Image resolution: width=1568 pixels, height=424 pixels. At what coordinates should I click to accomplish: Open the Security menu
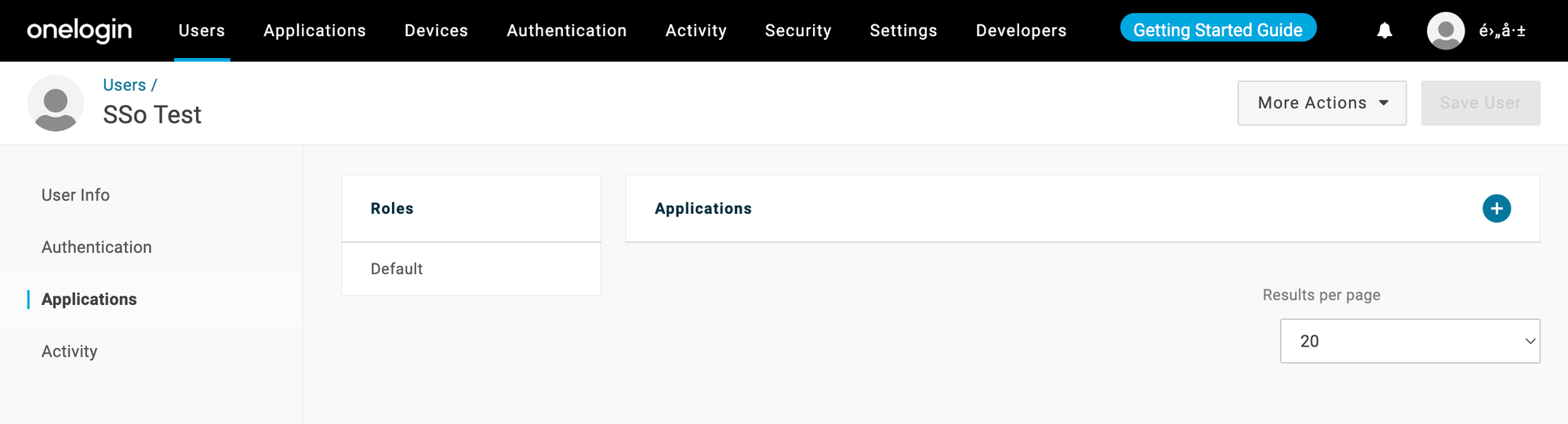pos(798,31)
